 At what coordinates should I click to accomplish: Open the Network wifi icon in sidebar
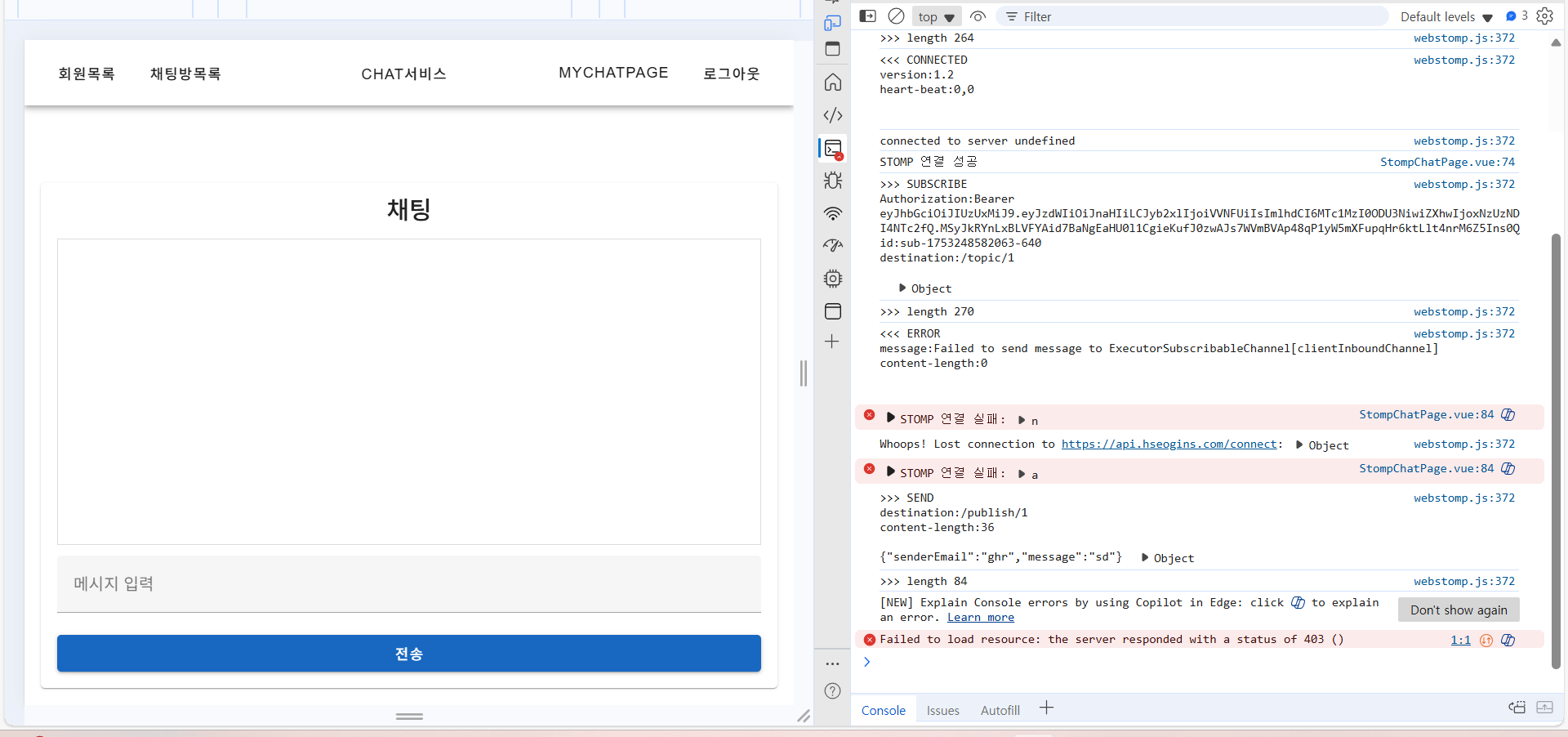click(832, 213)
